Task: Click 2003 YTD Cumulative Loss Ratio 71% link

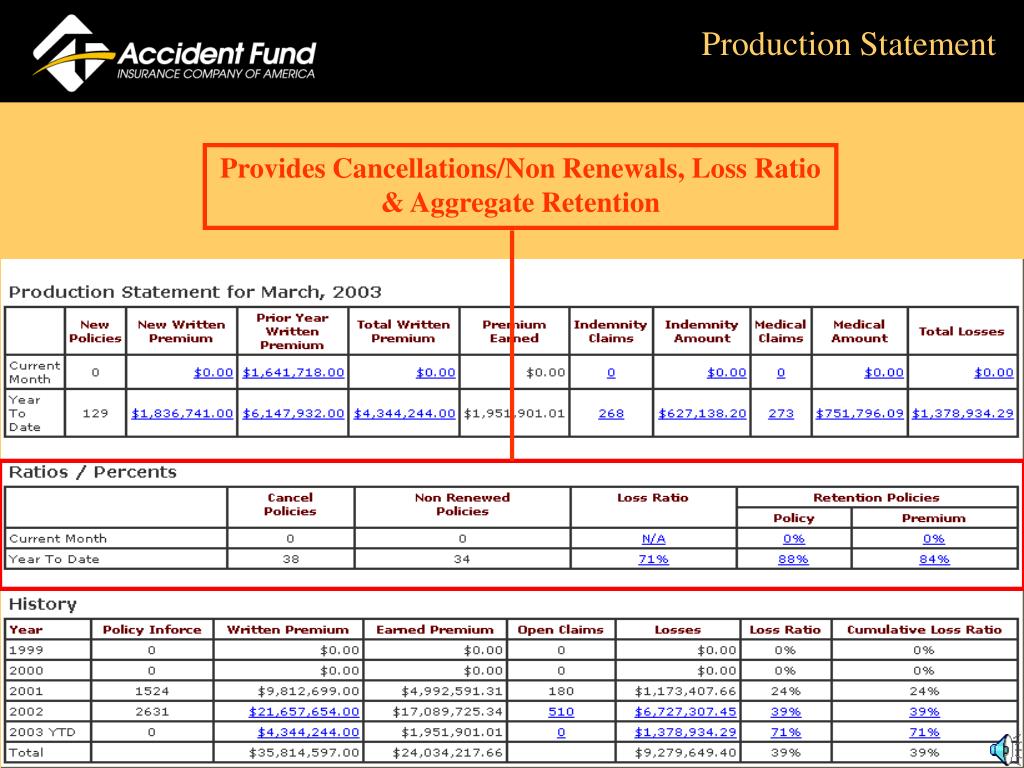Action: click(924, 732)
